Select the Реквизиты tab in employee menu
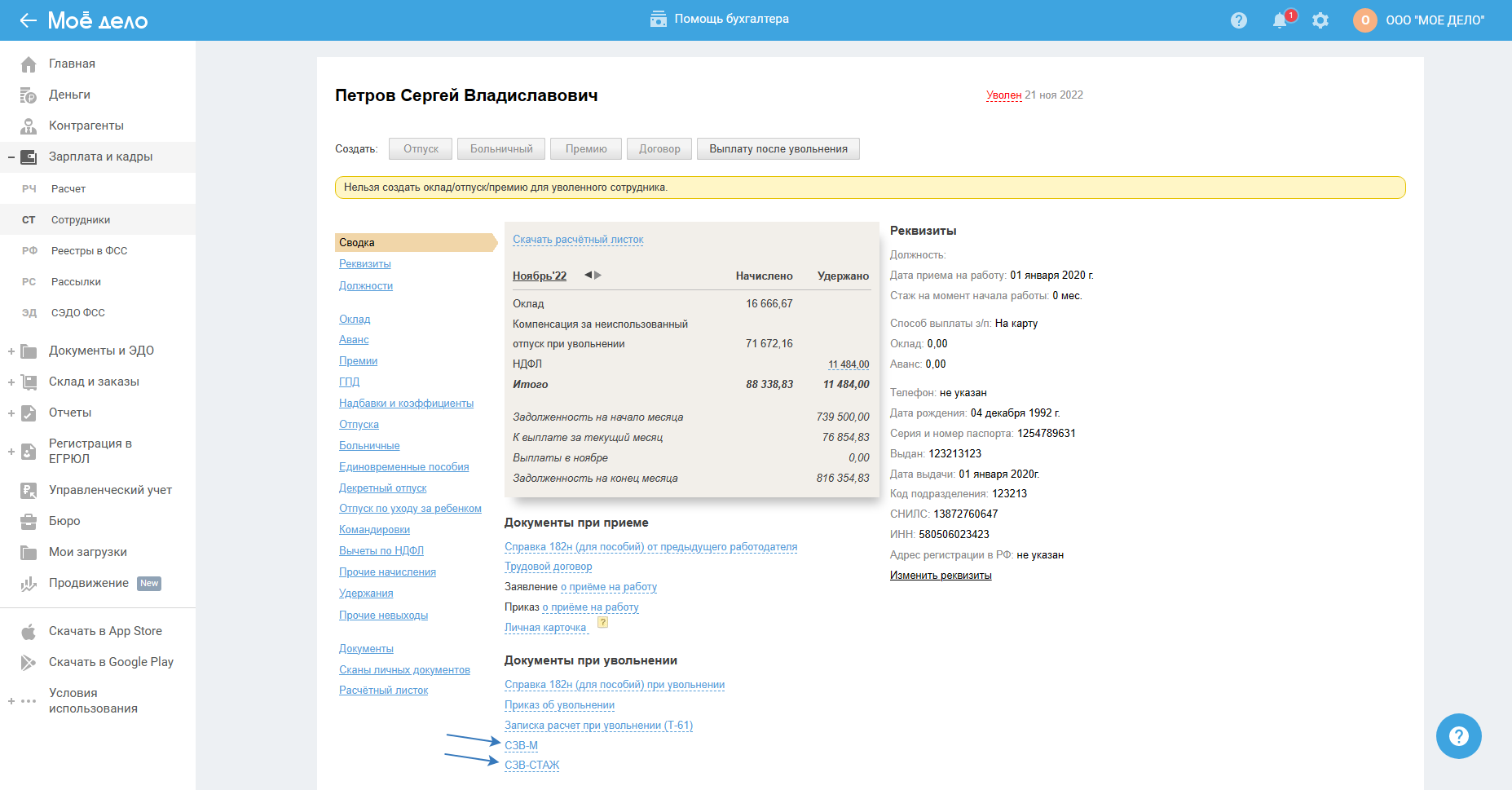Image resolution: width=1512 pixels, height=790 pixels. click(x=365, y=264)
